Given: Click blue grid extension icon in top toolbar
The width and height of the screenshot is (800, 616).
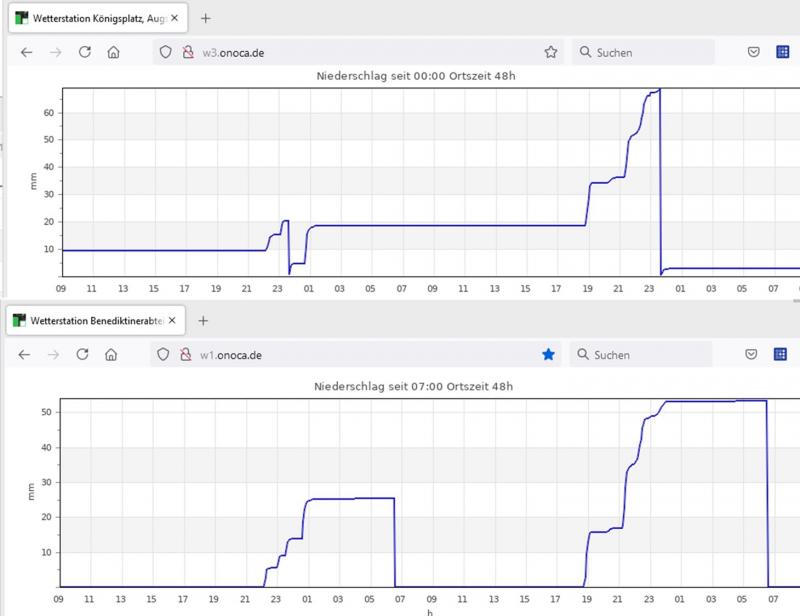Looking at the screenshot, I should point(783,52).
